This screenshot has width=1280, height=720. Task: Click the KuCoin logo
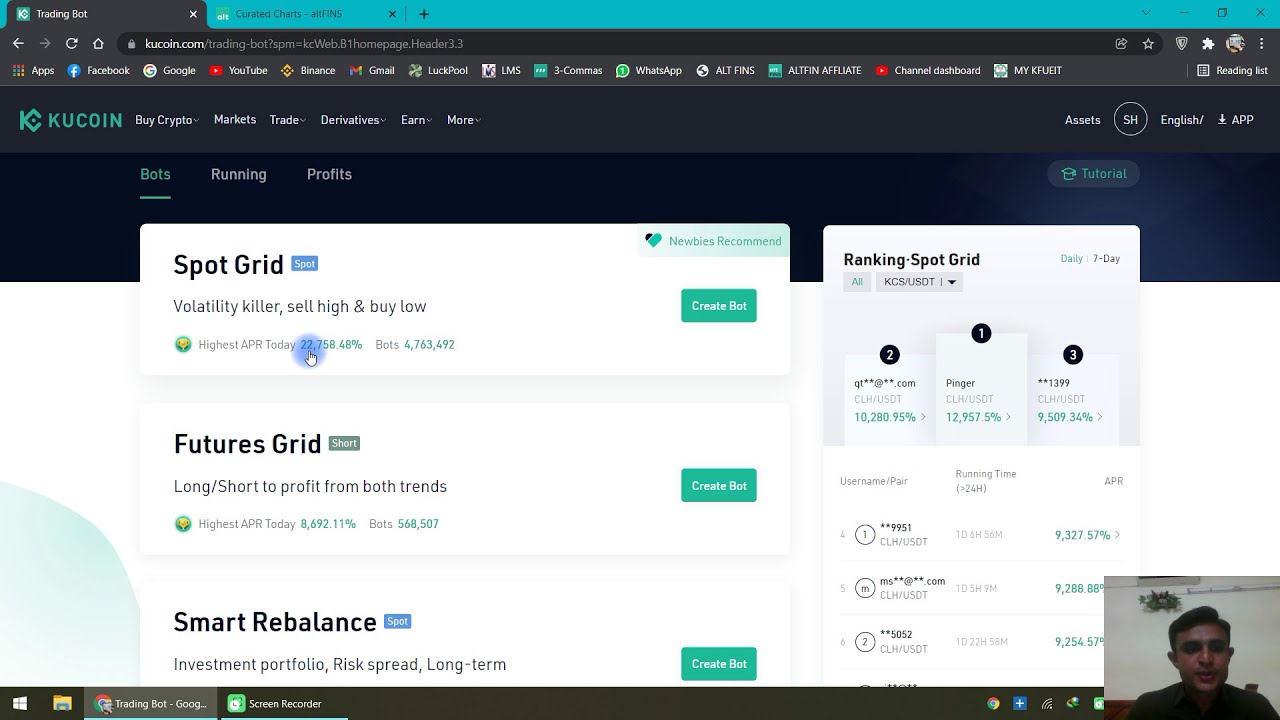coord(70,120)
